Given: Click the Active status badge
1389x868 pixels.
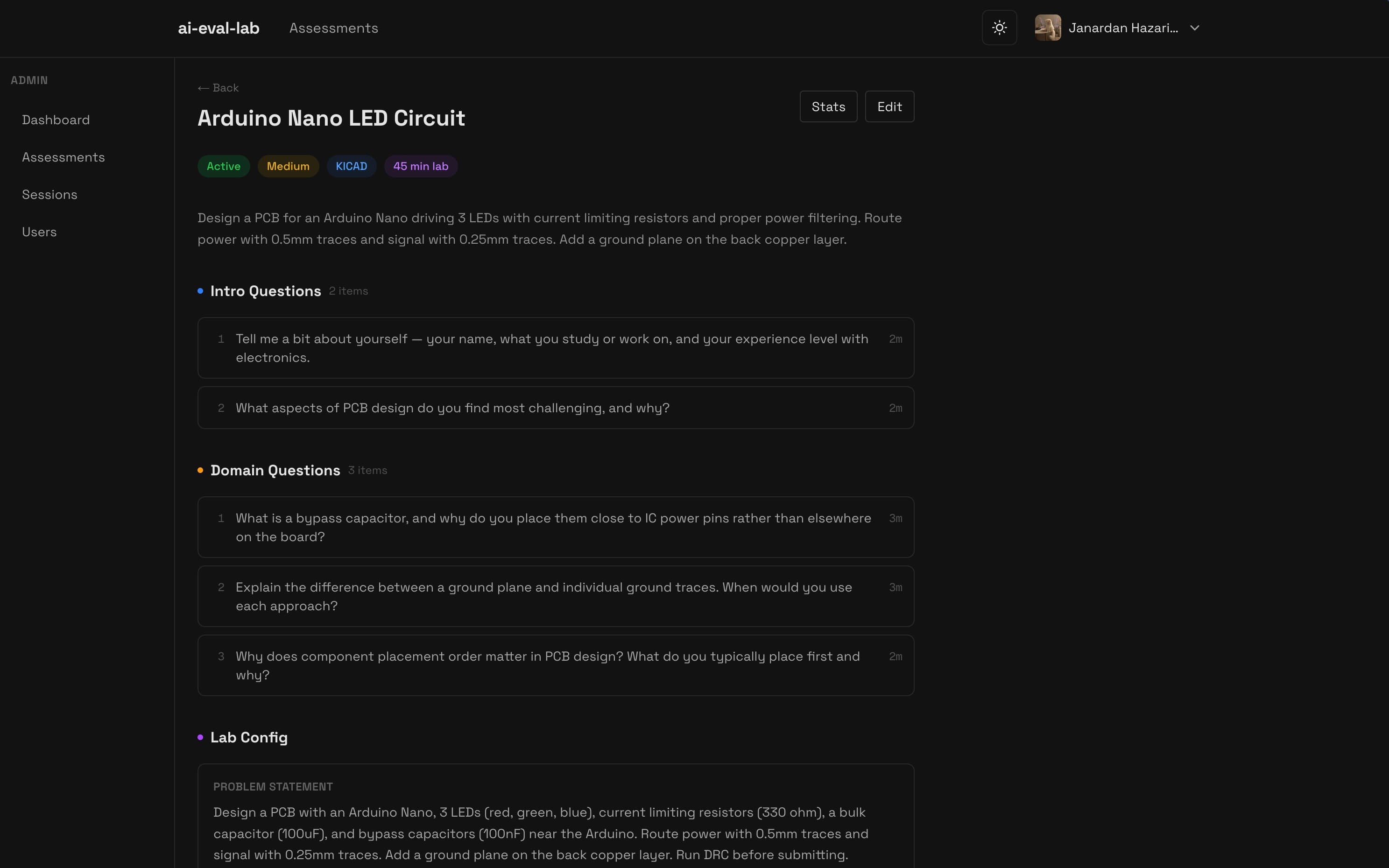Looking at the screenshot, I should click(223, 167).
